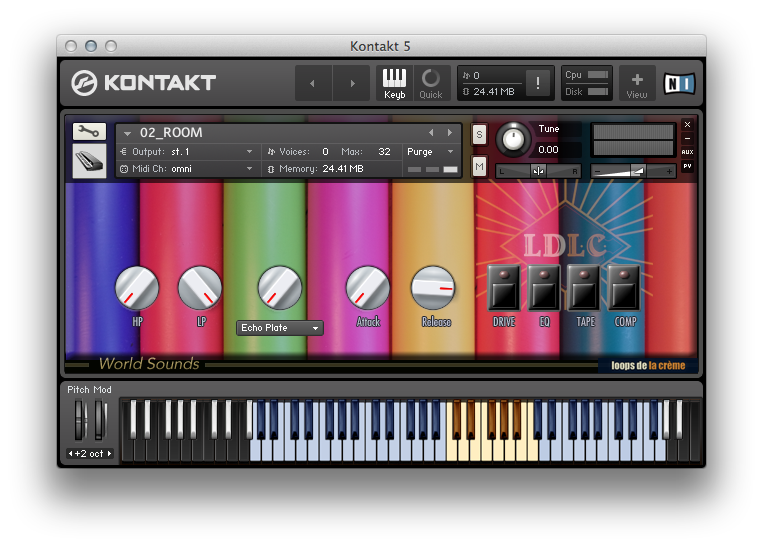The width and height of the screenshot is (763, 547).
Task: Minimize instrument header with minus button
Action: point(688,138)
